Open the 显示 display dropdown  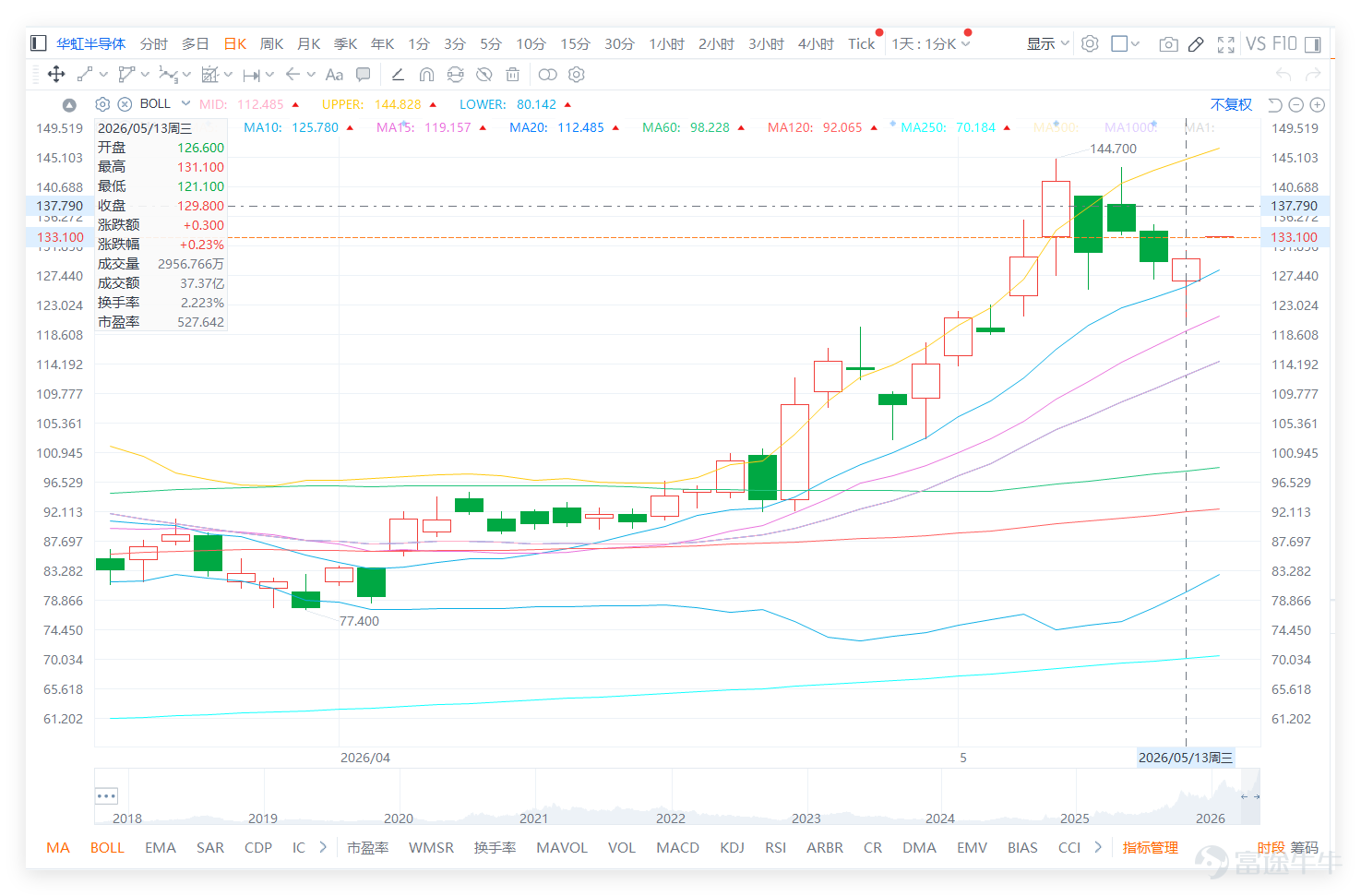pos(1047,43)
